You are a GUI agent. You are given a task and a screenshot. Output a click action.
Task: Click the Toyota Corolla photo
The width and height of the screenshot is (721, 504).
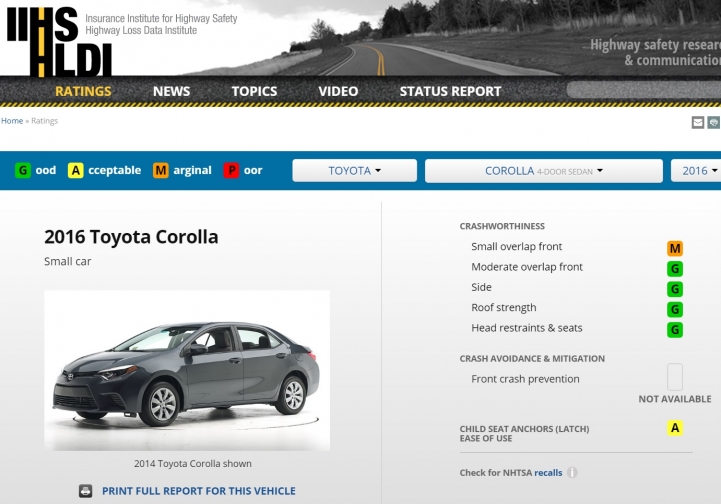pyautogui.click(x=187, y=370)
